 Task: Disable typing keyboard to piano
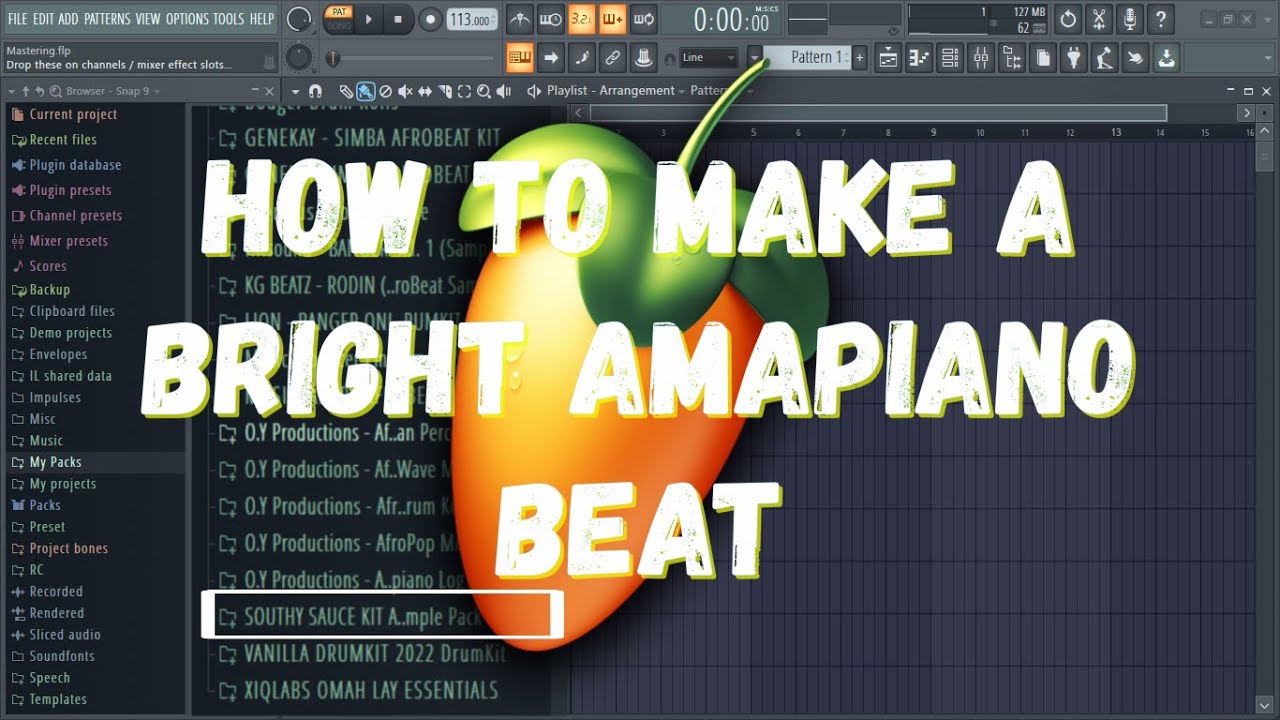pos(520,57)
